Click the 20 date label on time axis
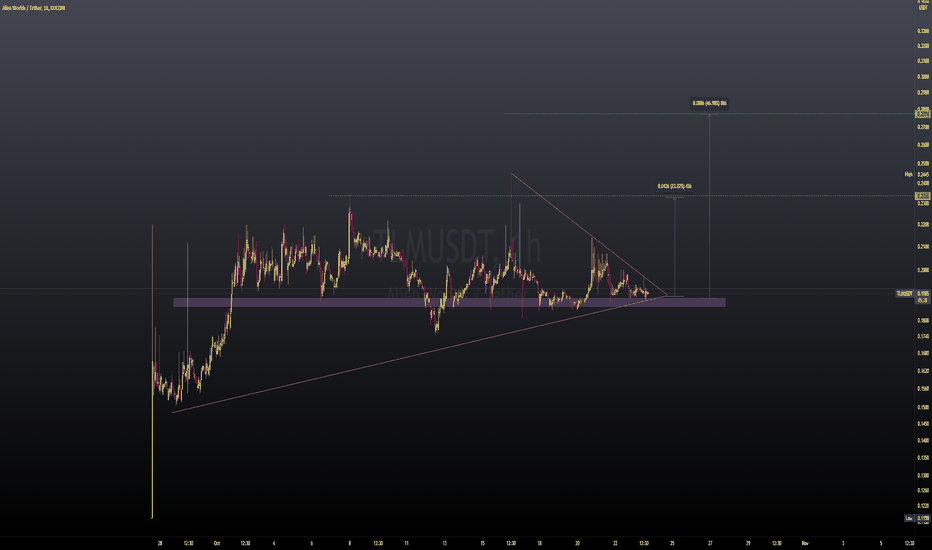932x550 pixels. (577, 543)
